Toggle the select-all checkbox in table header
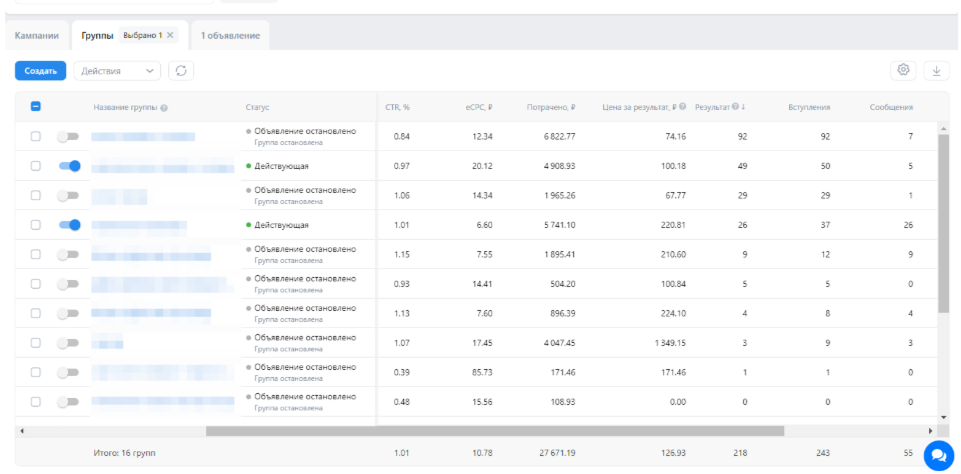Viewport: 961px width, 474px height. tap(36, 106)
